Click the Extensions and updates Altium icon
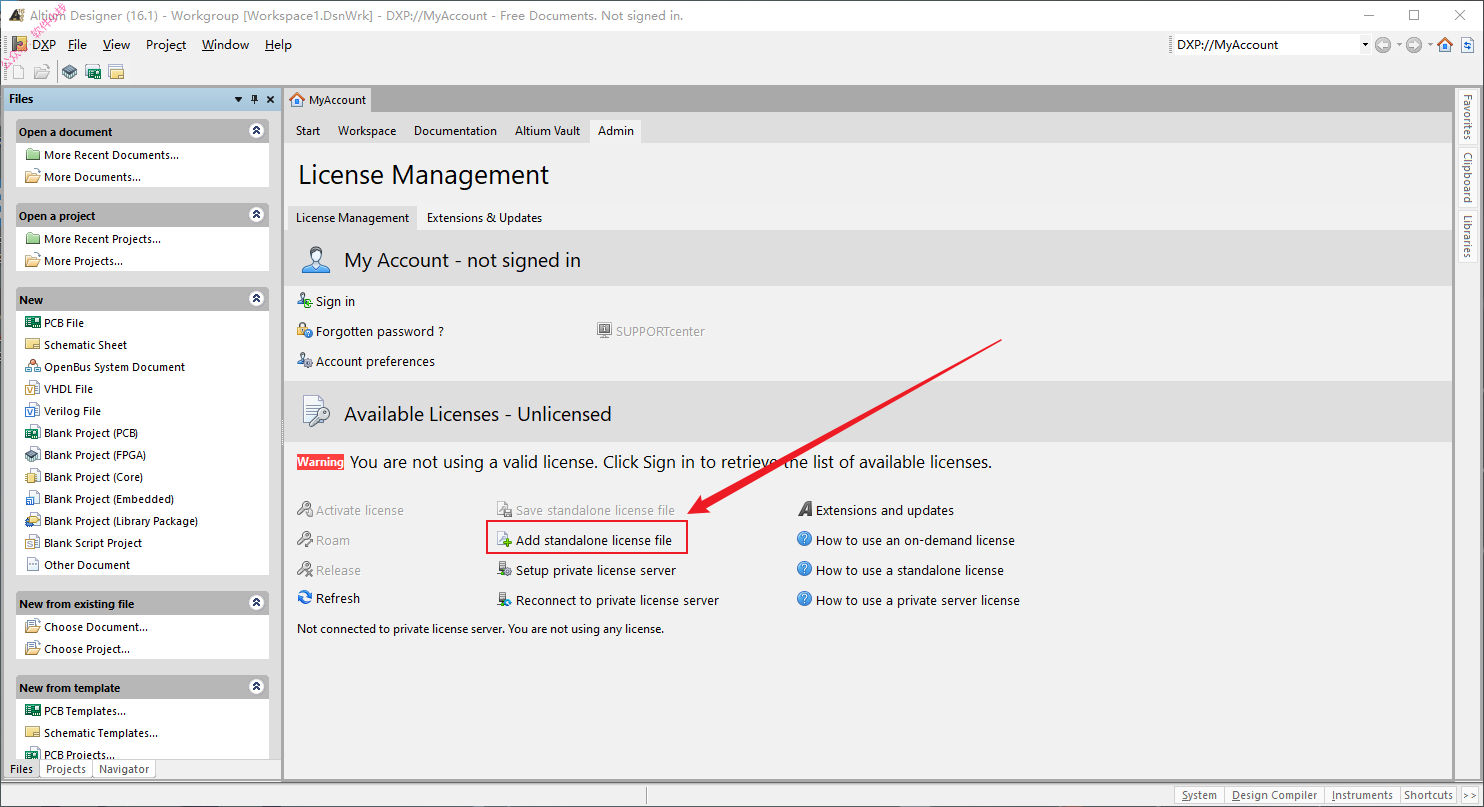Screen dimensions: 1484x807 point(805,510)
